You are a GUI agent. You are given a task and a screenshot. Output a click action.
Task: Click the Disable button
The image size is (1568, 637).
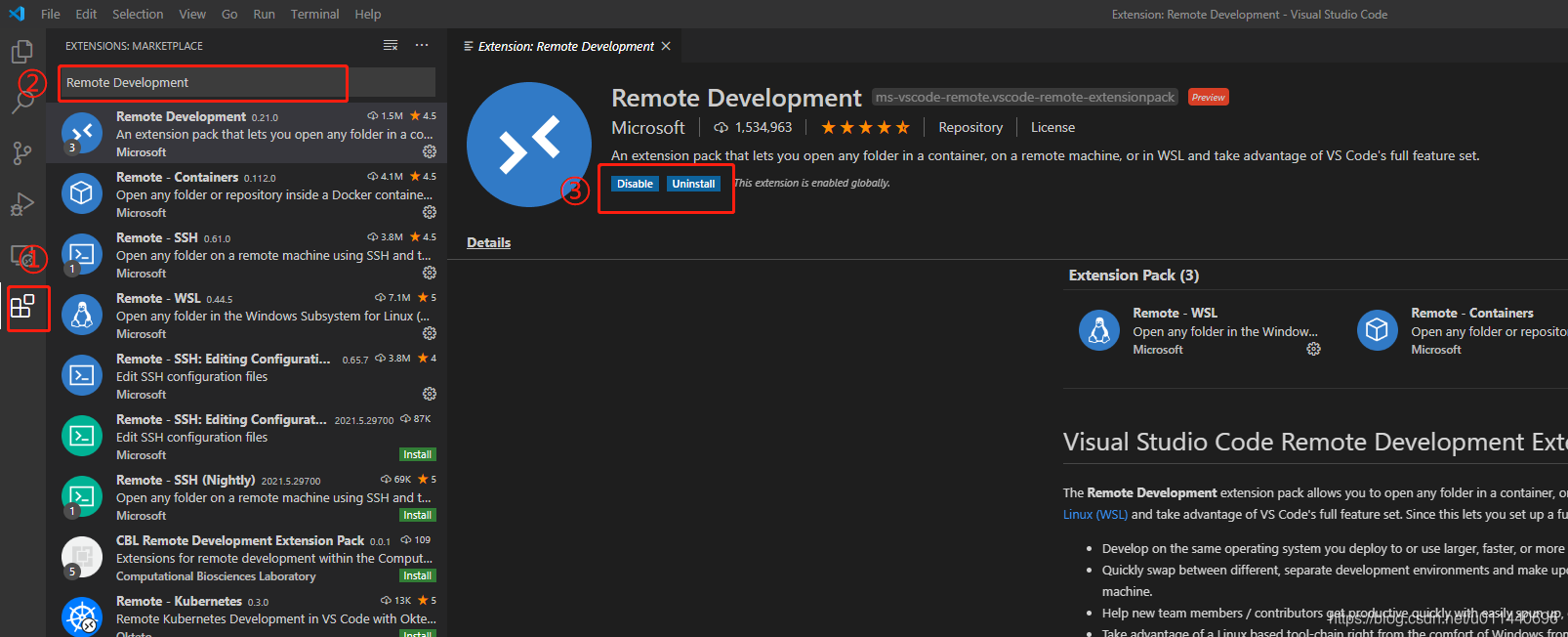coord(635,184)
